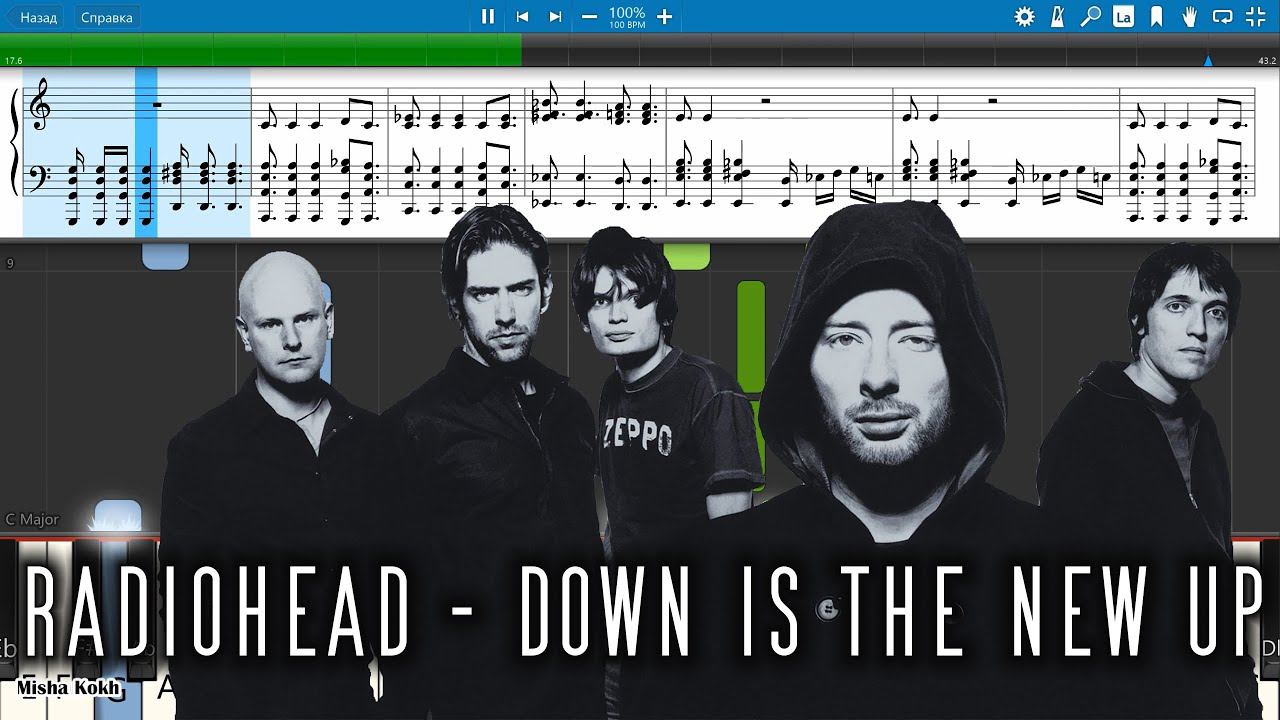1280x720 pixels.
Task: Pause playback with the pause button
Action: pos(488,16)
